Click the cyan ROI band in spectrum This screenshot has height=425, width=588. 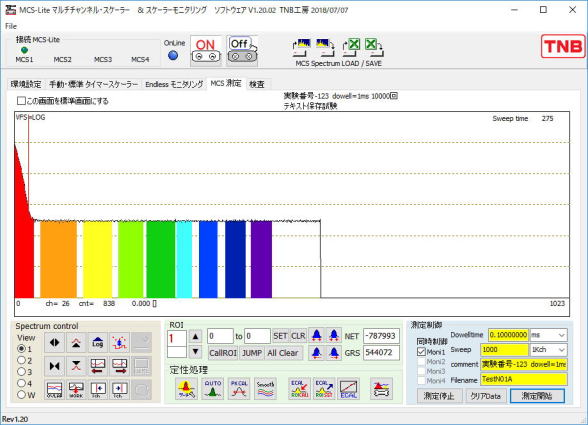(x=184, y=260)
